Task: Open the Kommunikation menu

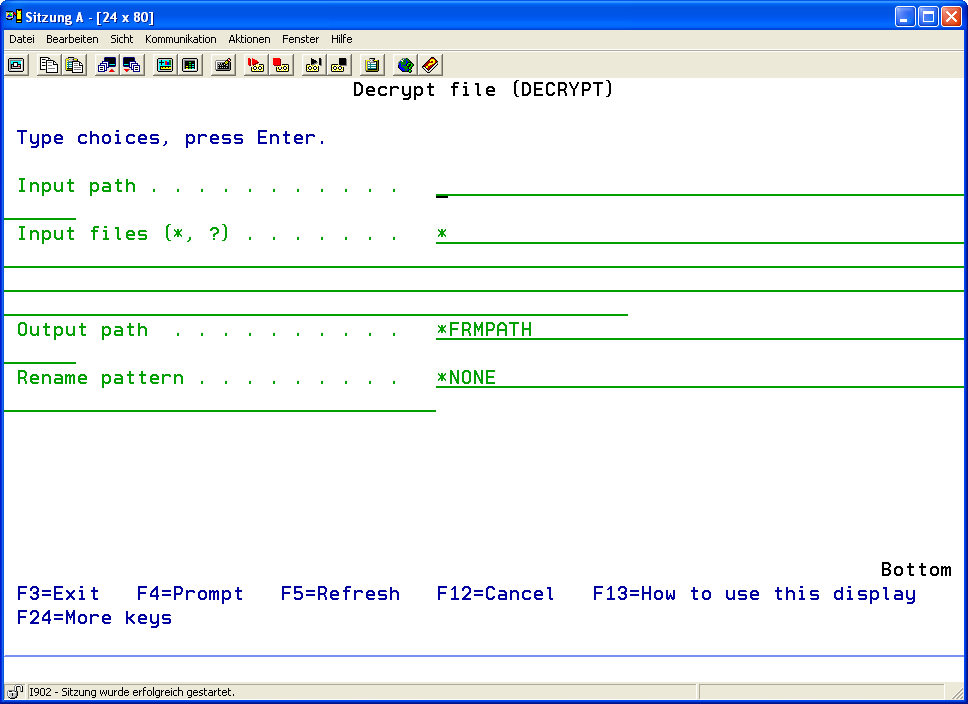Action: (180, 39)
